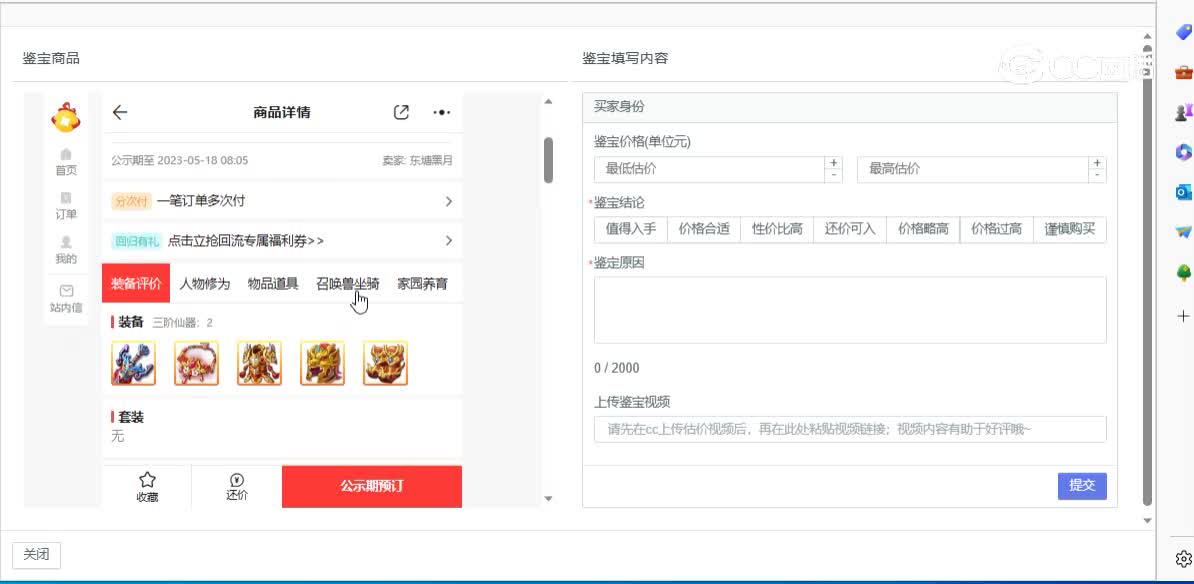Choose the 谨慎购买 conclusion option
This screenshot has height=584, width=1194.
point(1069,229)
